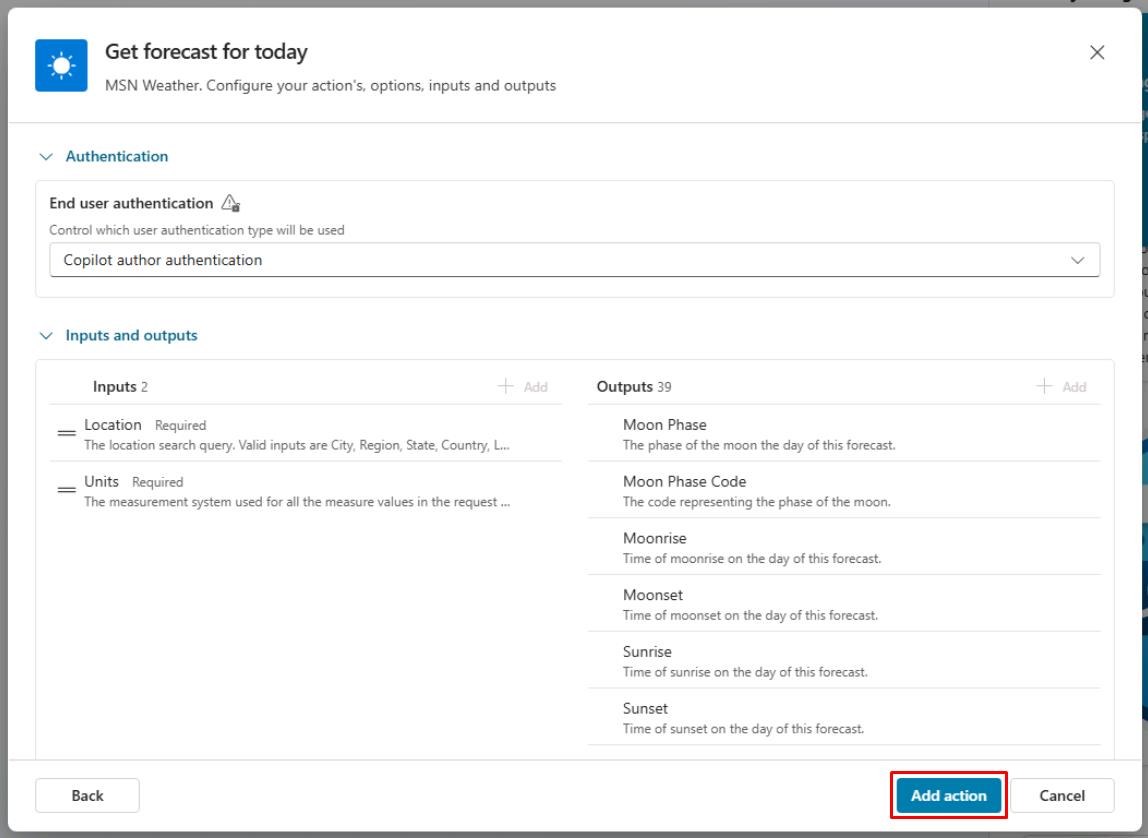Viewport: 1148px width, 838px height.
Task: Click the authentication warning icon
Action: (230, 204)
